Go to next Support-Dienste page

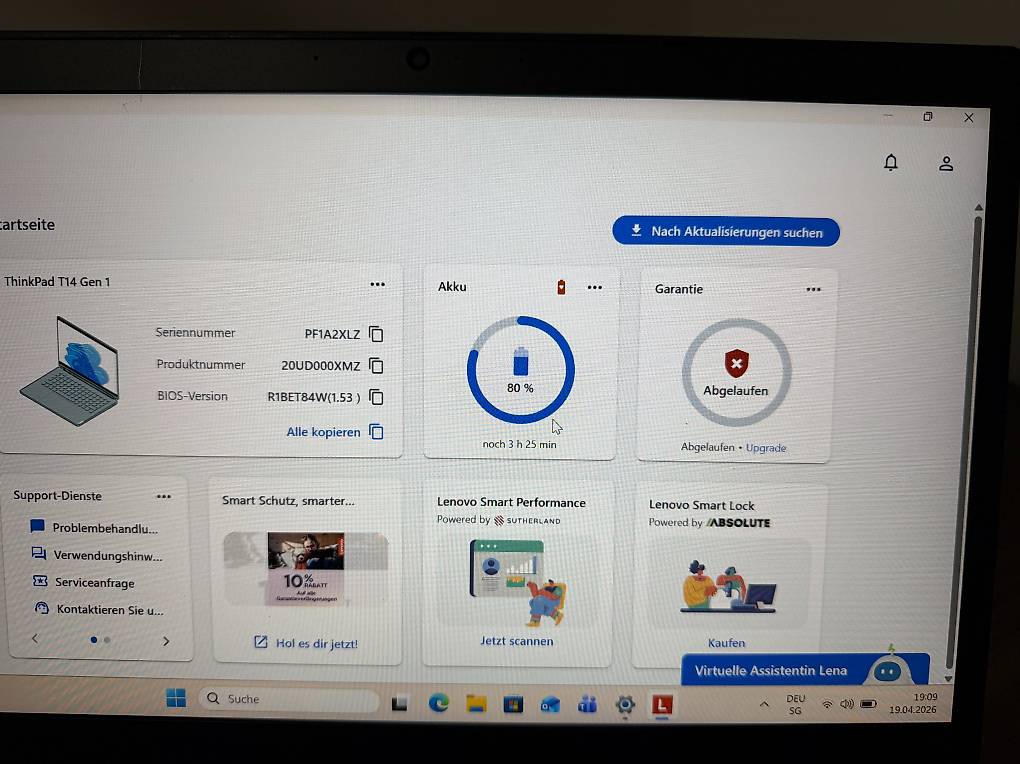166,641
